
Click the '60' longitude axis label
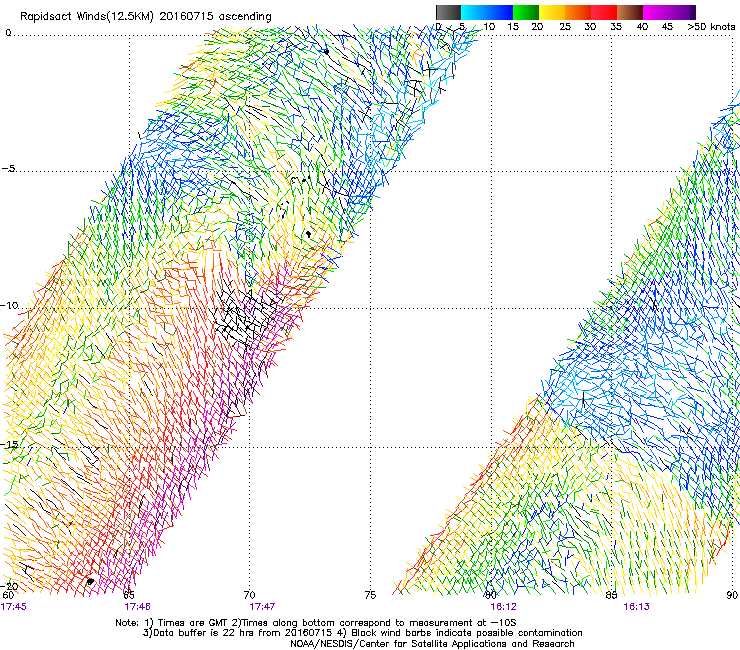click(x=8, y=595)
